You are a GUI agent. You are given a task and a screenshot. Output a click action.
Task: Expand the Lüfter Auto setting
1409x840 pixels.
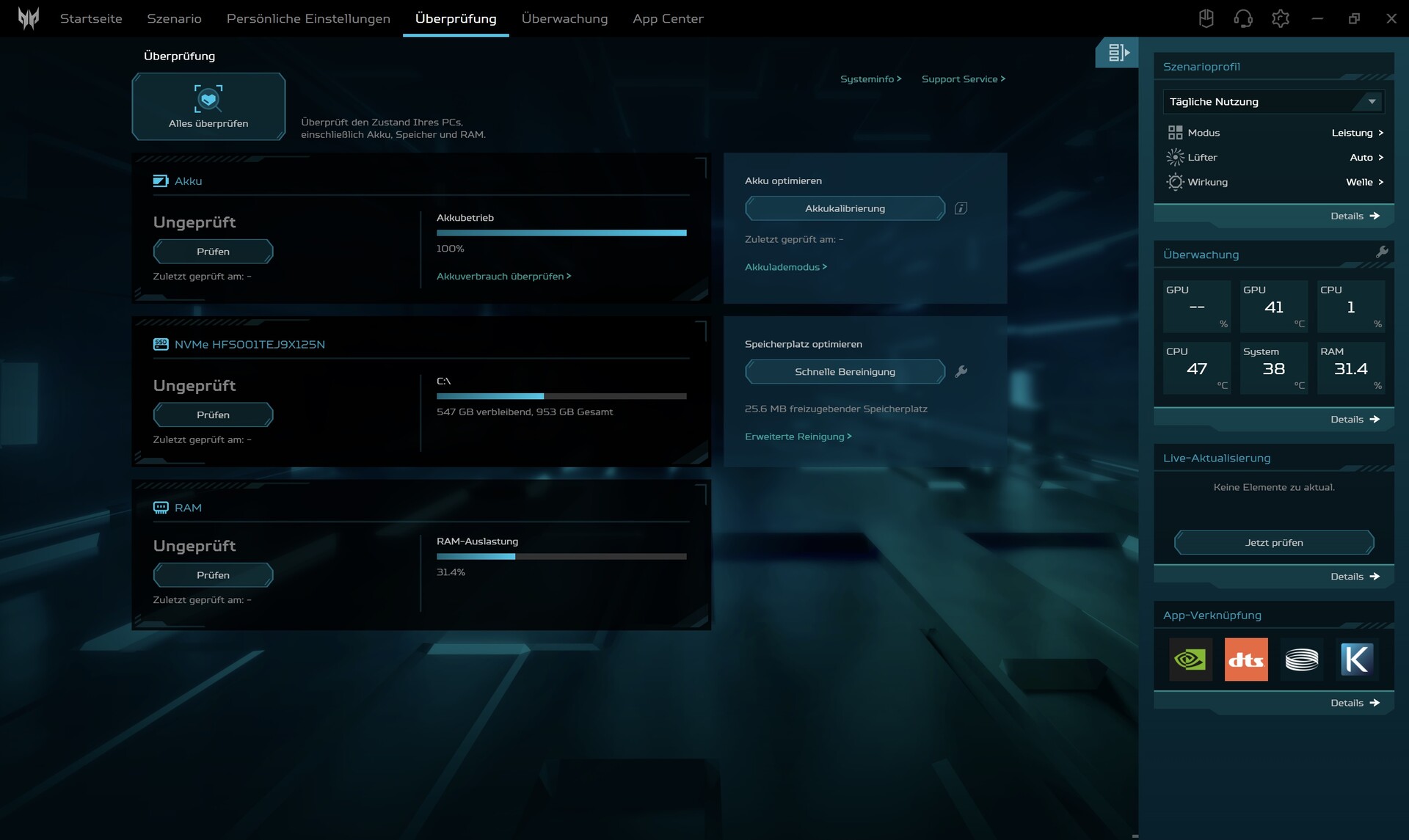pos(1366,158)
